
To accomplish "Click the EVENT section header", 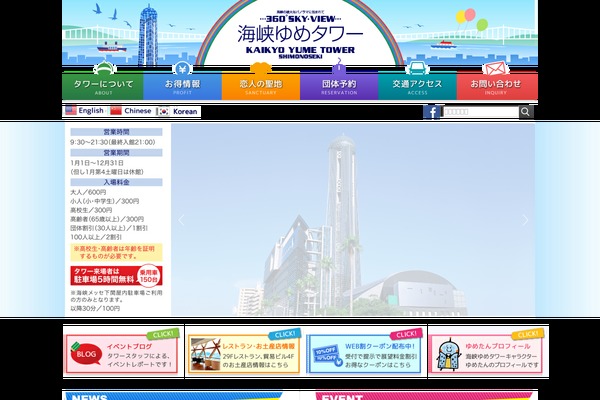I will (x=424, y=395).
